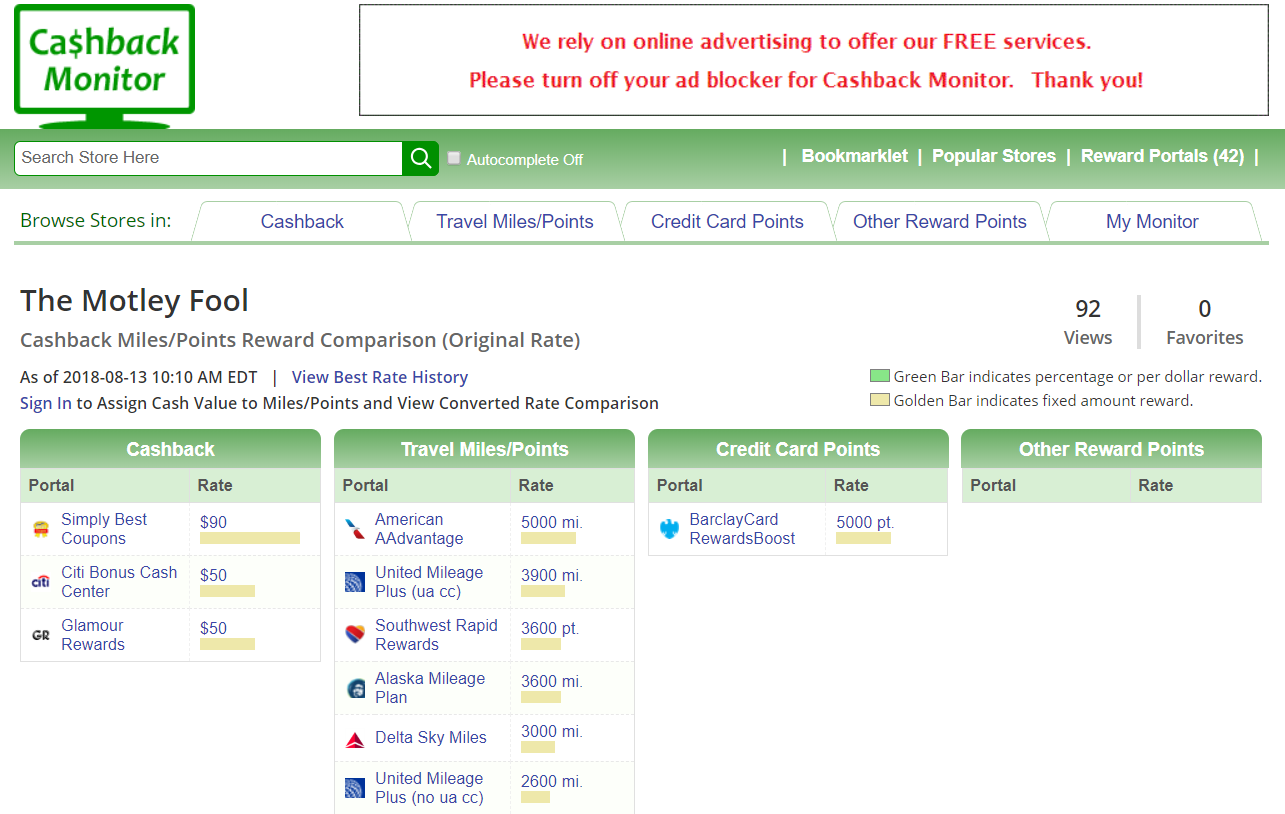This screenshot has width=1285, height=814.
Task: Open Delta Sky Miles link
Action: [431, 738]
